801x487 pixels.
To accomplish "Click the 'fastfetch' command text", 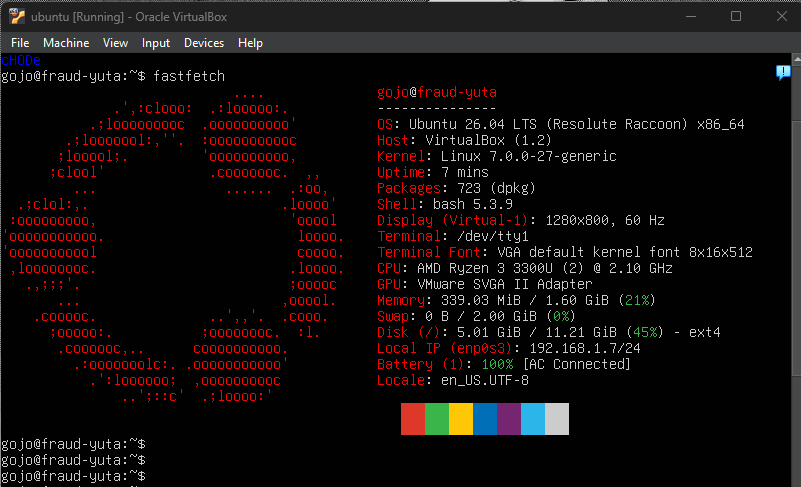I will [189, 76].
